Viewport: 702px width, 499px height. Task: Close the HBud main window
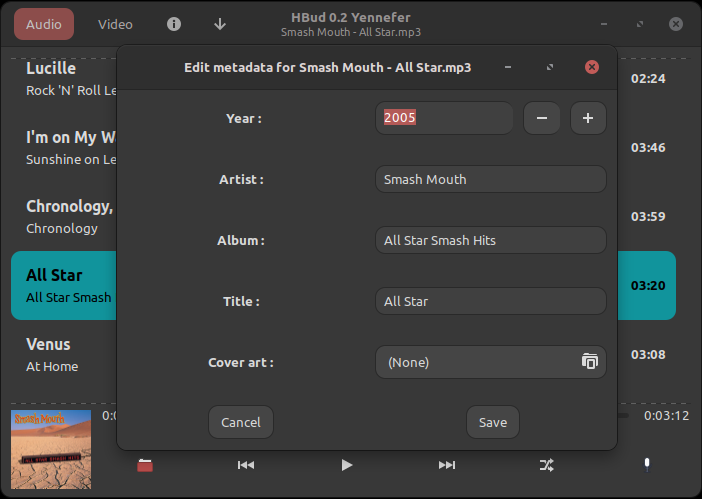[676, 24]
